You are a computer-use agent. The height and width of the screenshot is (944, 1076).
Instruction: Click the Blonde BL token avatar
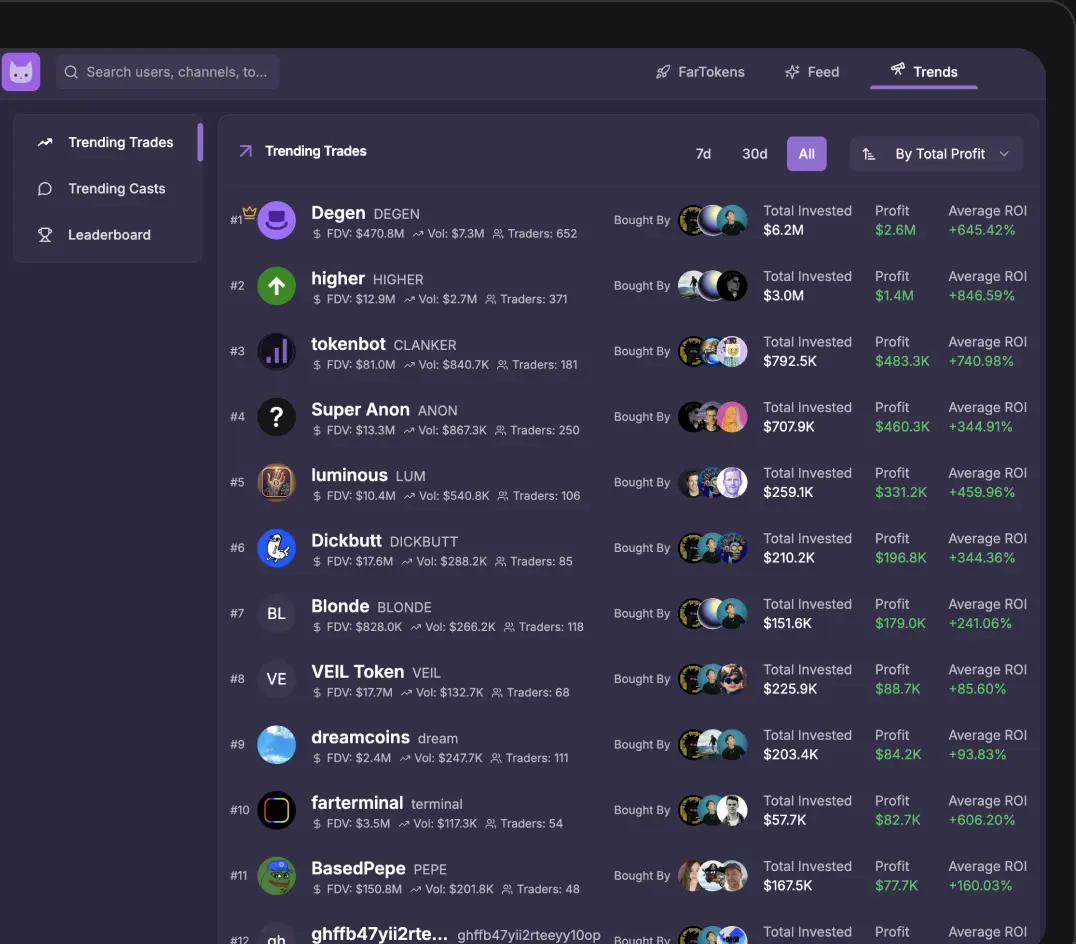click(277, 613)
